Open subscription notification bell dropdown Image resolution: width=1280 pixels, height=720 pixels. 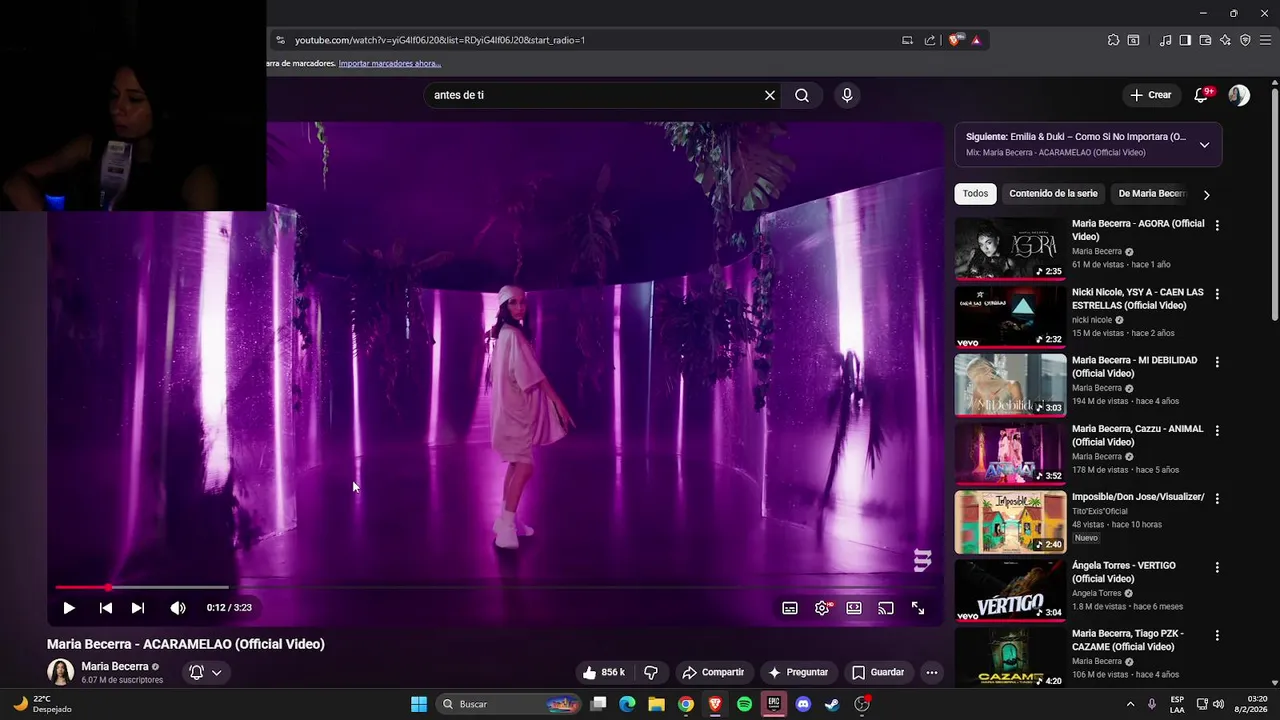coord(206,672)
